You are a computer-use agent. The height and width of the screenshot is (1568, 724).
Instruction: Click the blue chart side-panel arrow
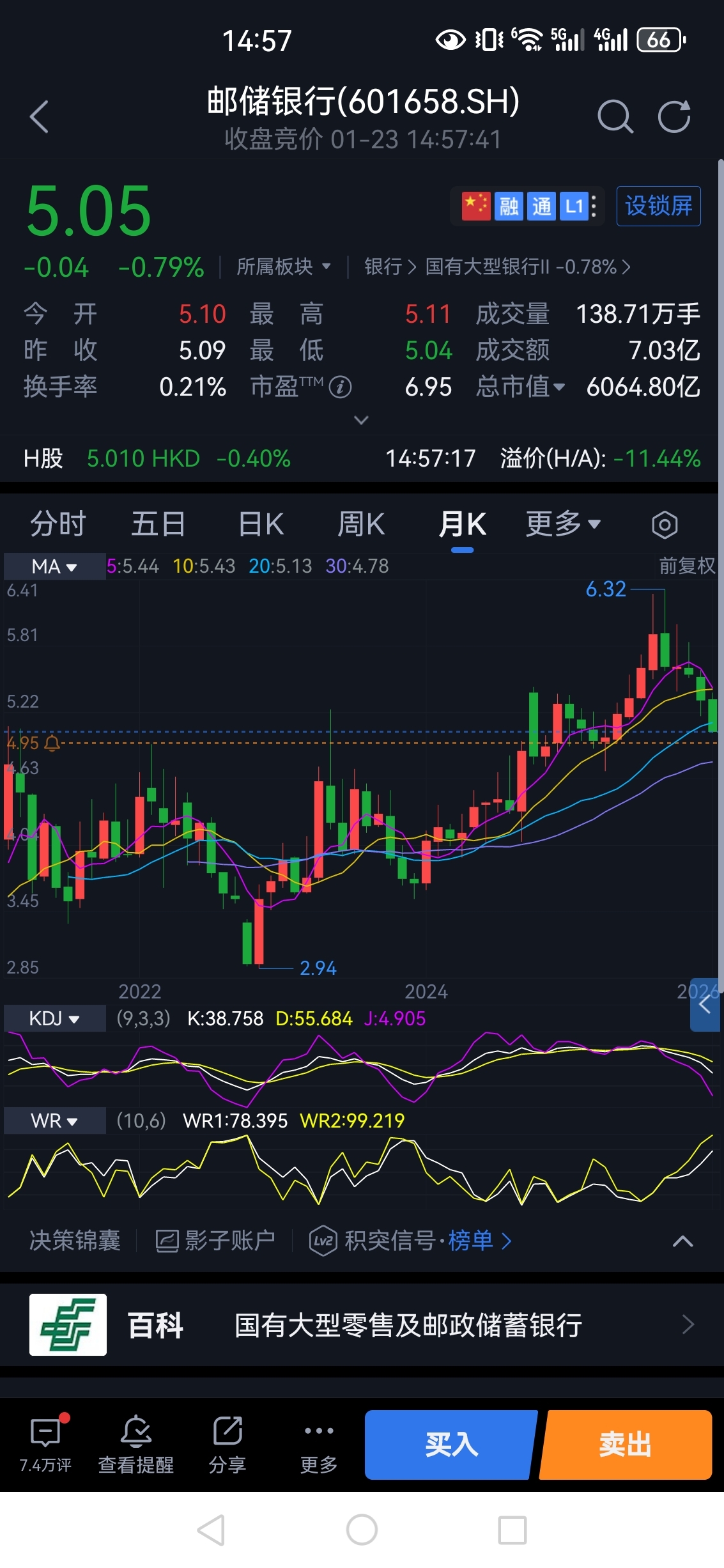tap(705, 1004)
